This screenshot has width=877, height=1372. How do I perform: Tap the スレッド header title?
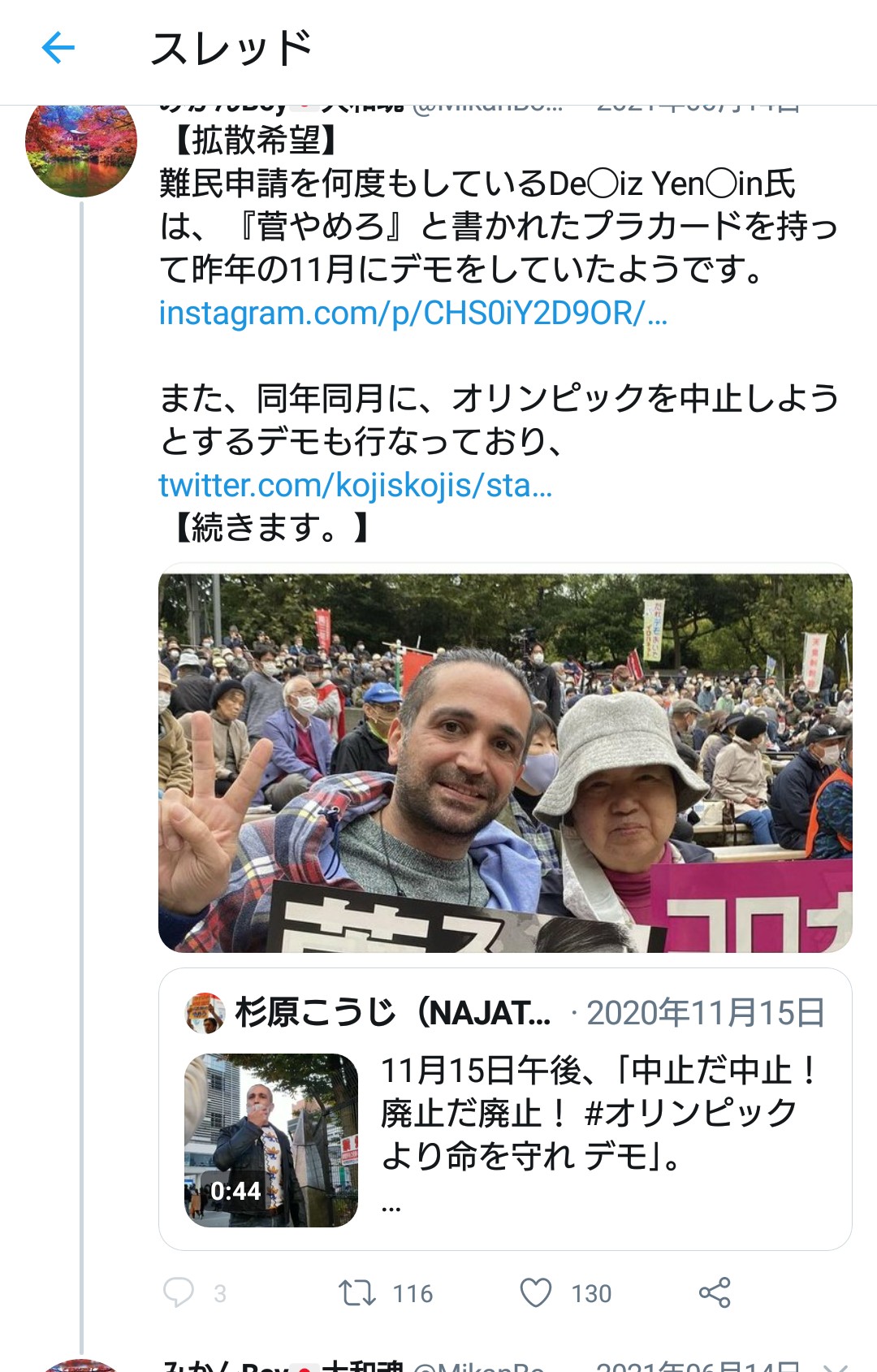[x=231, y=49]
